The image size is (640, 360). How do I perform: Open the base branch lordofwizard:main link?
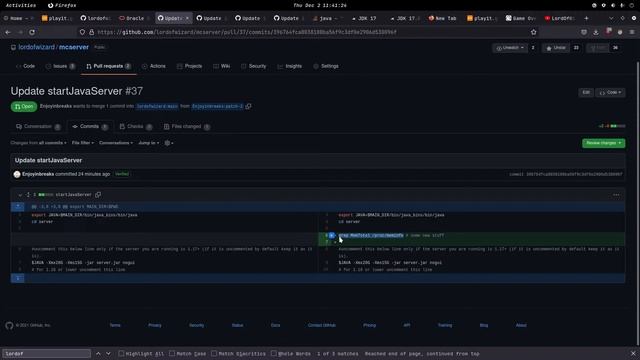point(157,106)
